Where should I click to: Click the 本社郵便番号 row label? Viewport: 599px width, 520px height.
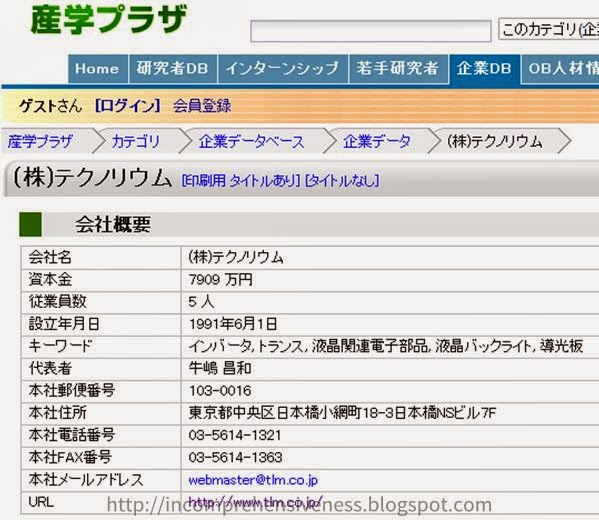(72, 390)
